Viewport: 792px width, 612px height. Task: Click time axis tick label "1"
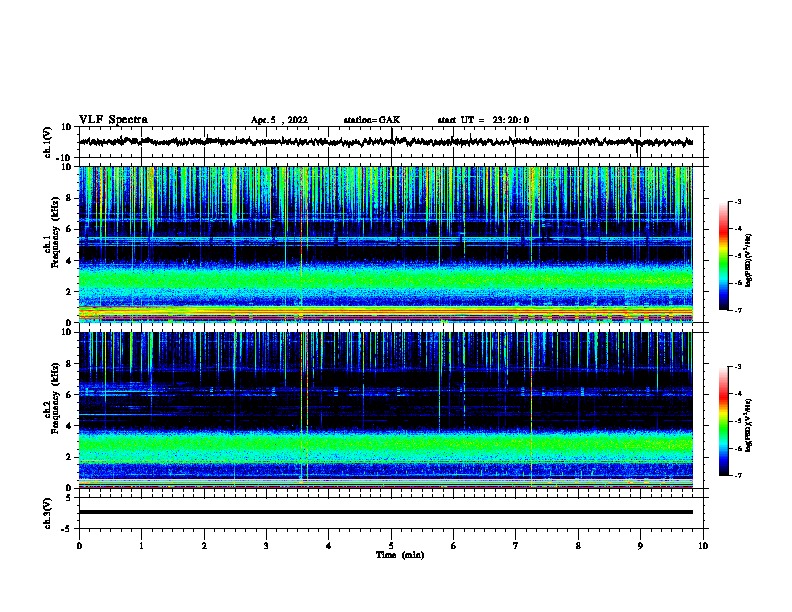pyautogui.click(x=142, y=546)
